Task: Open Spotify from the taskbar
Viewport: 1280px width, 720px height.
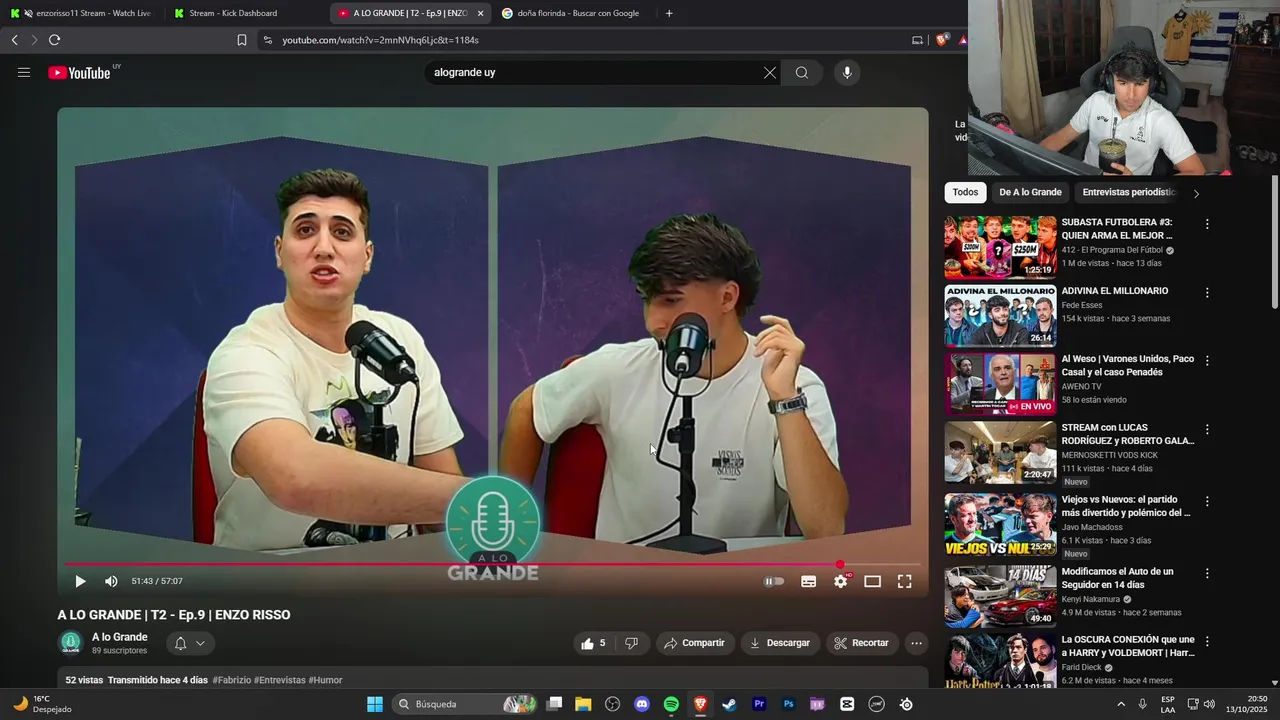Action: point(671,704)
